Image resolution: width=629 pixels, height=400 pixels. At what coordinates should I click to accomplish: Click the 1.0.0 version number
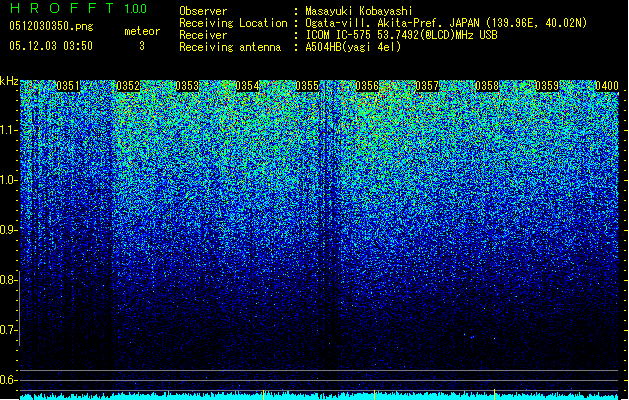coord(136,8)
